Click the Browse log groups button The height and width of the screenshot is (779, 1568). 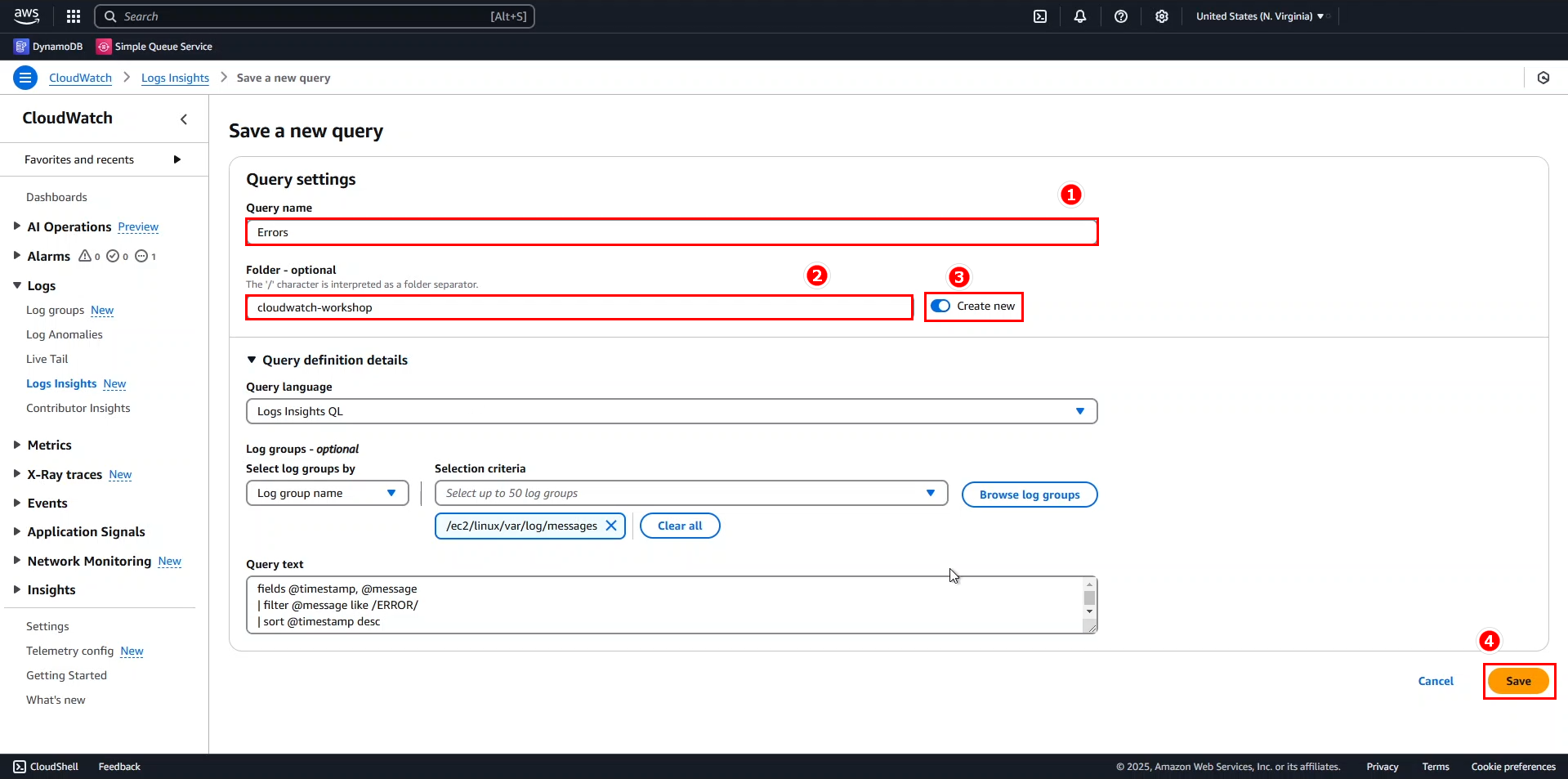click(1029, 495)
